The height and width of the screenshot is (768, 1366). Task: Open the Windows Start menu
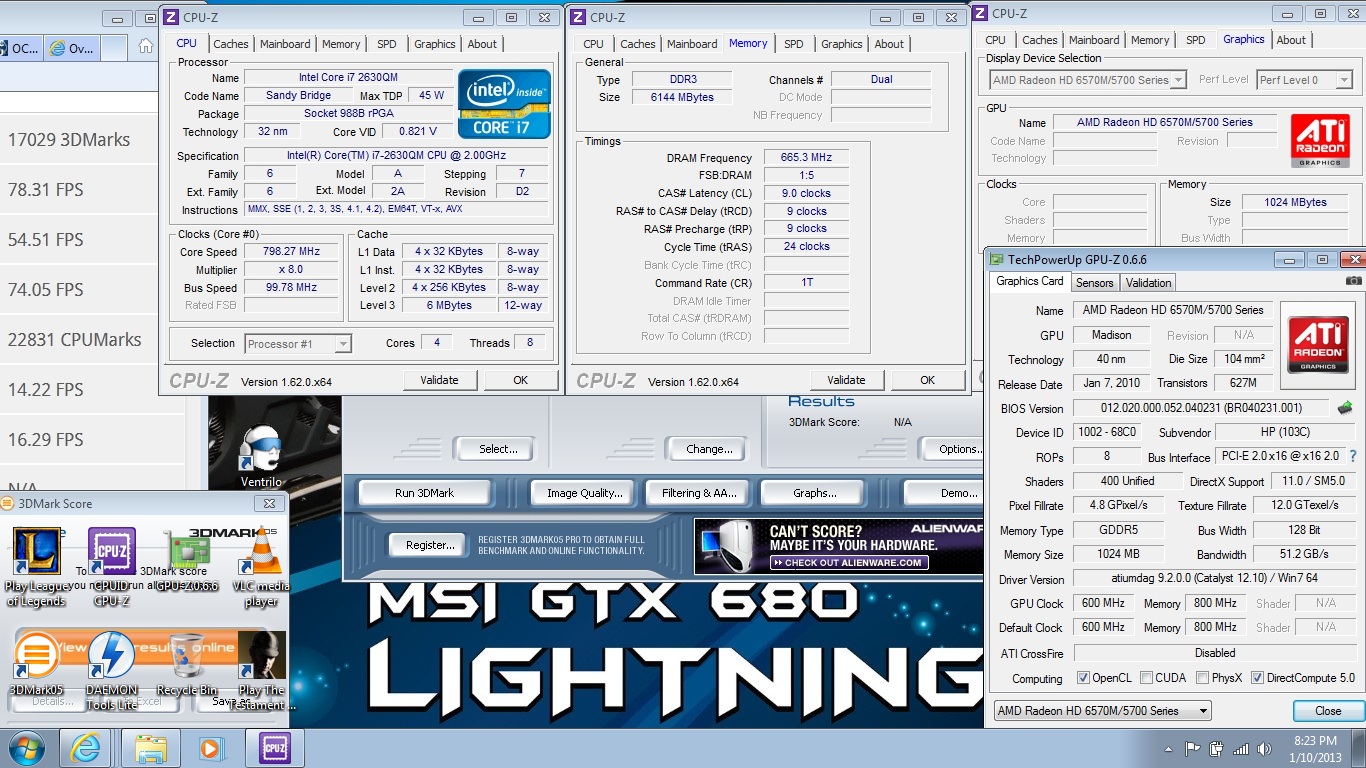tap(25, 748)
